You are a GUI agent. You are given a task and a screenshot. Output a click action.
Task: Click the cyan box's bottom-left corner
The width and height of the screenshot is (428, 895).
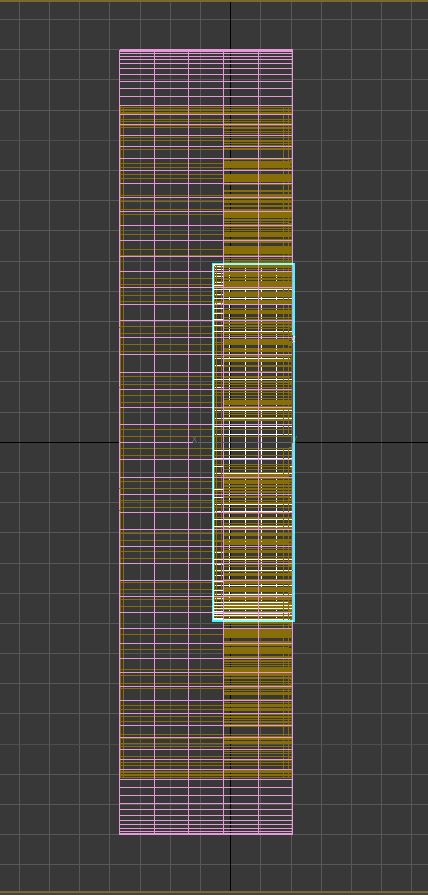point(213,620)
